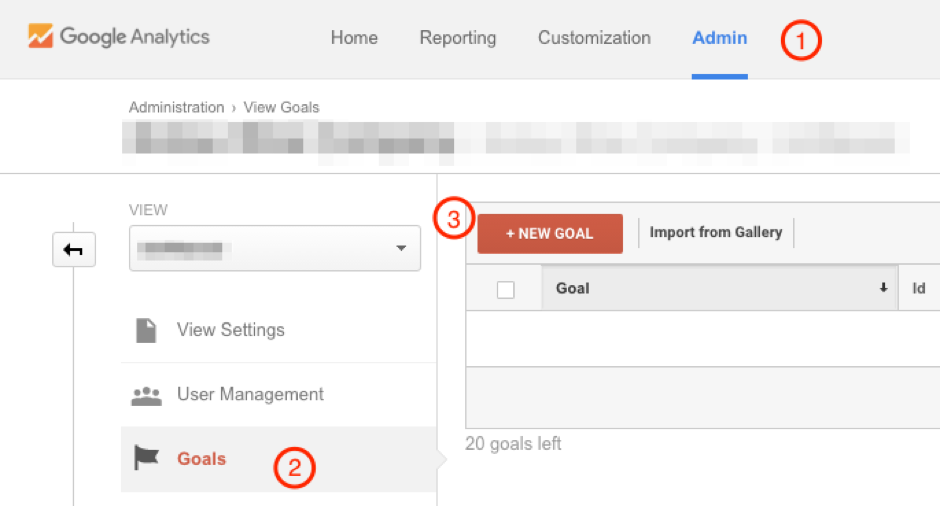Open the Home tab
Viewport: 940px width, 506px height.
pyautogui.click(x=354, y=38)
